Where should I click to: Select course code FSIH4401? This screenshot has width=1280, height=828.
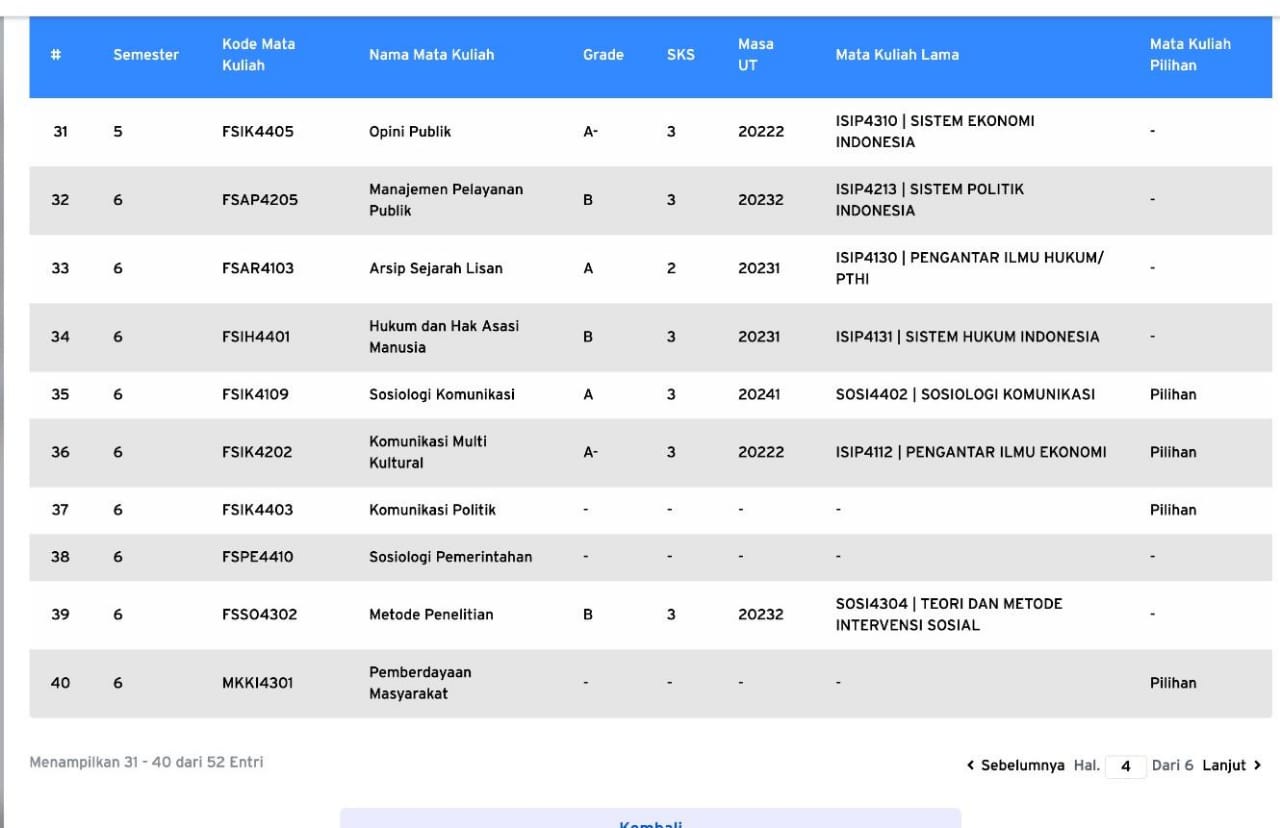click(x=256, y=337)
